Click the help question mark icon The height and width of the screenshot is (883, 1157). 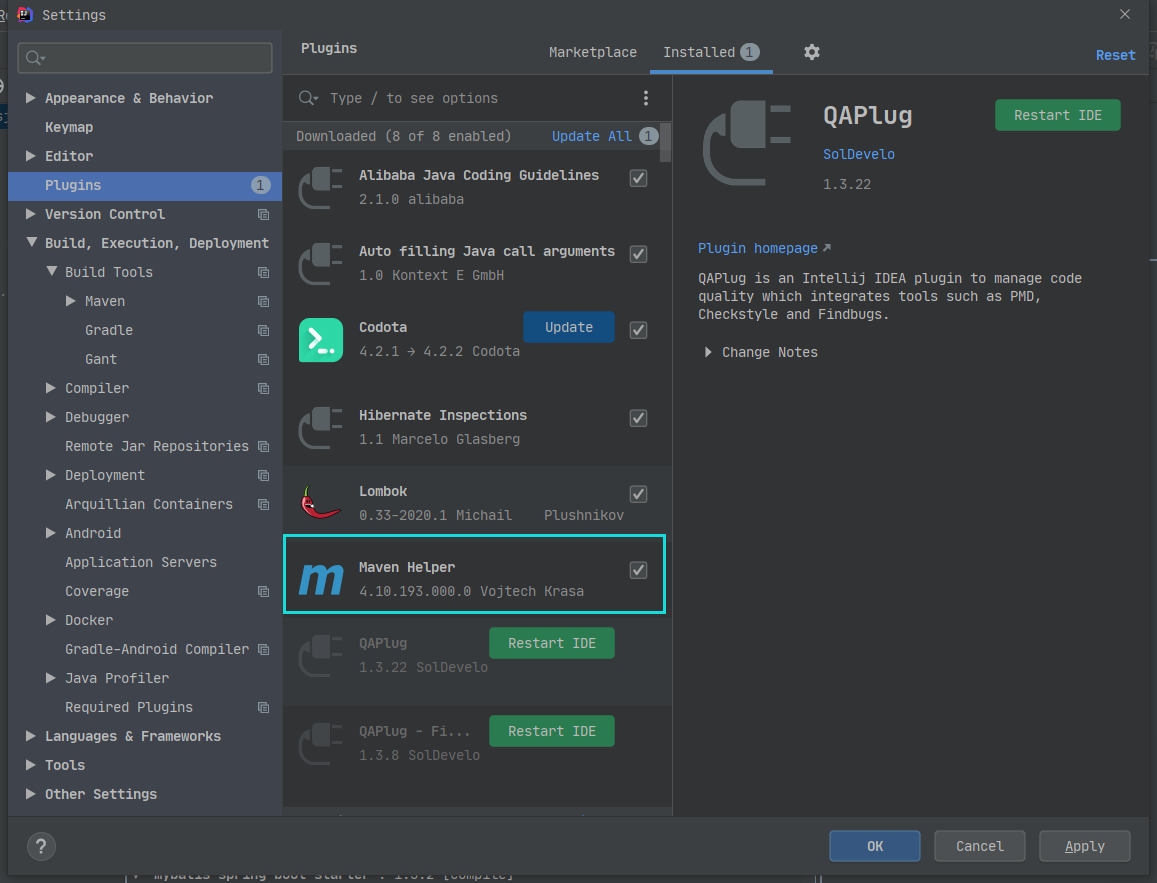click(41, 846)
